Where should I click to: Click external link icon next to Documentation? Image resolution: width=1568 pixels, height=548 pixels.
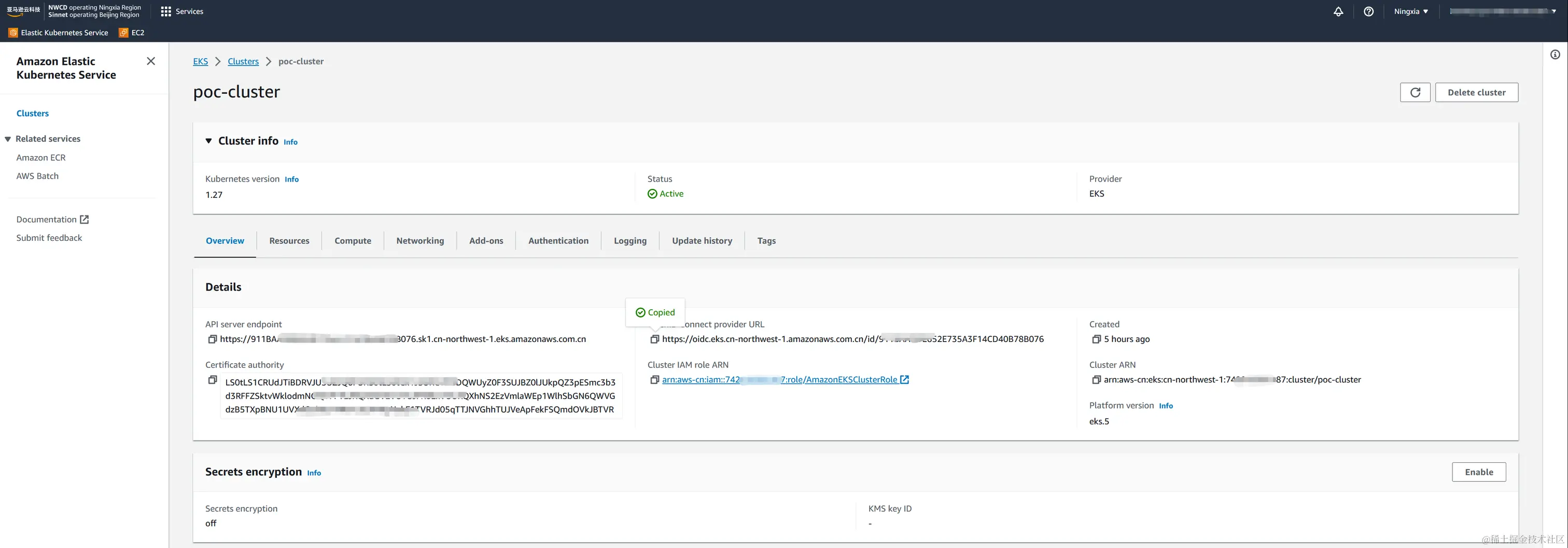tap(85, 220)
